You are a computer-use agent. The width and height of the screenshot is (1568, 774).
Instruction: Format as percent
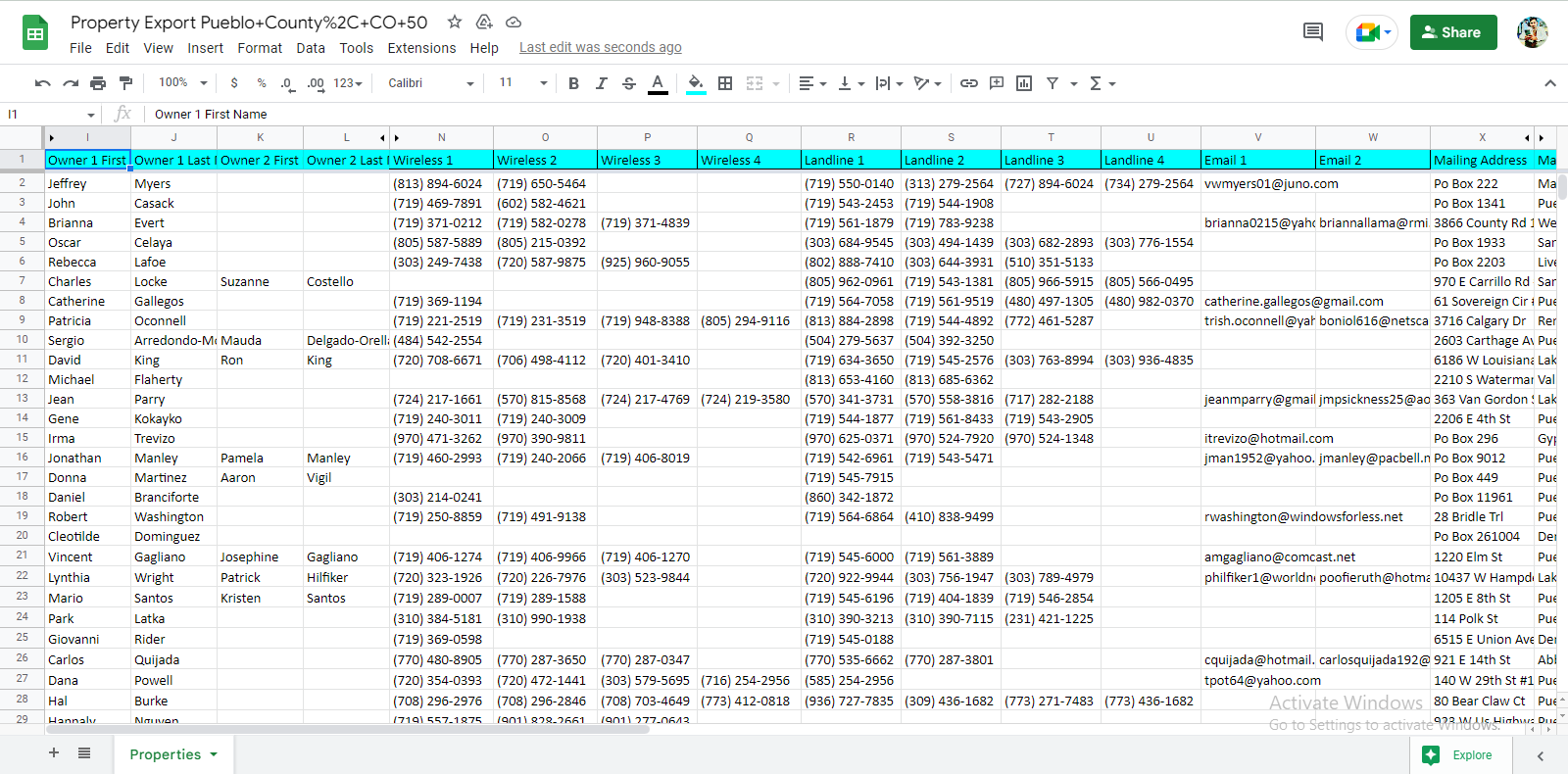pyautogui.click(x=262, y=83)
